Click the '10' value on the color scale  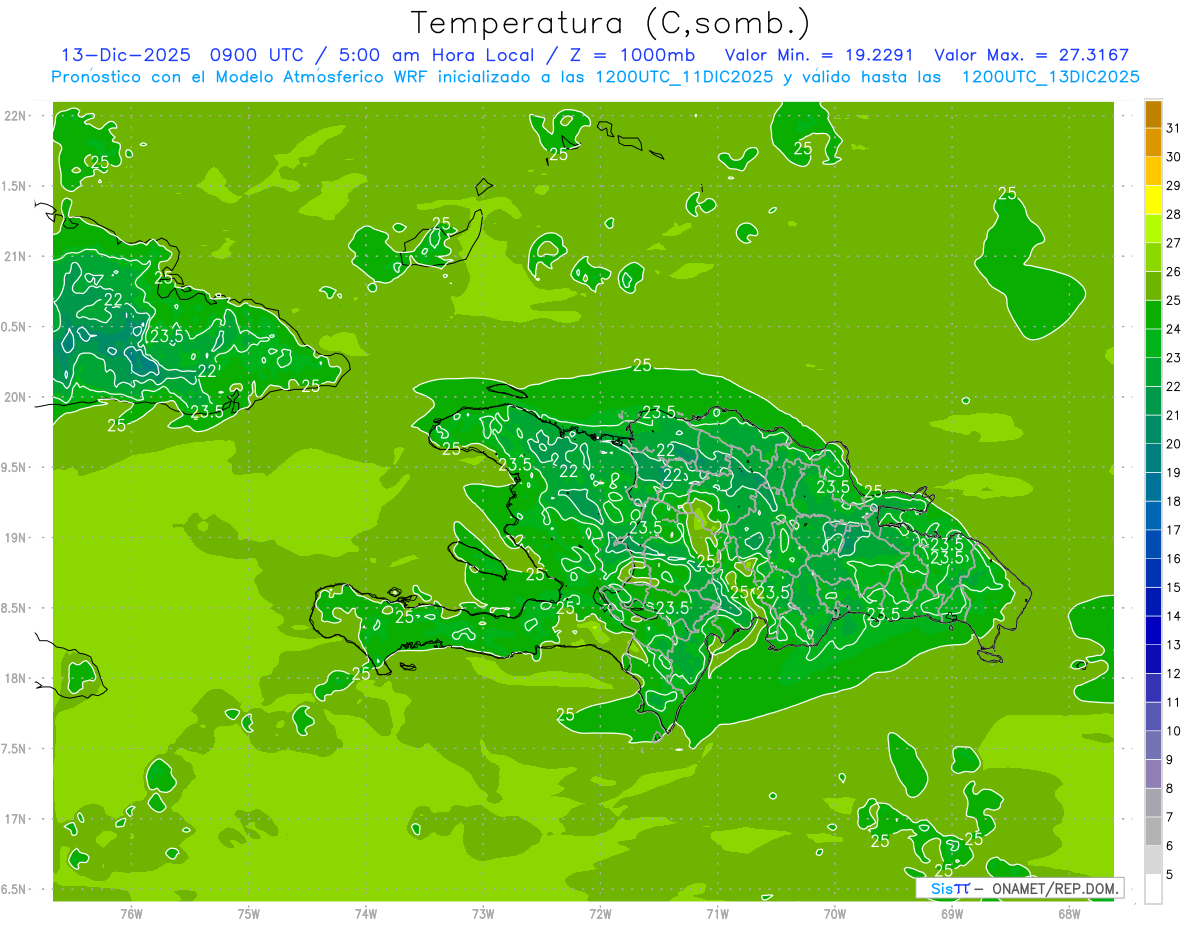[x=1174, y=731]
